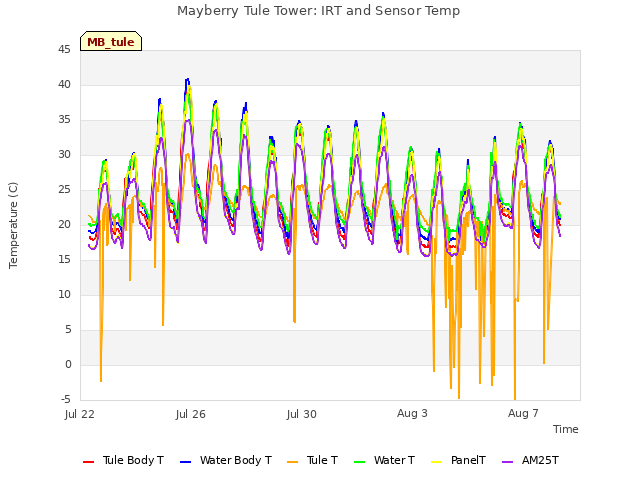
Task: Click the 0 y-axis tick label
Action: click(68, 364)
